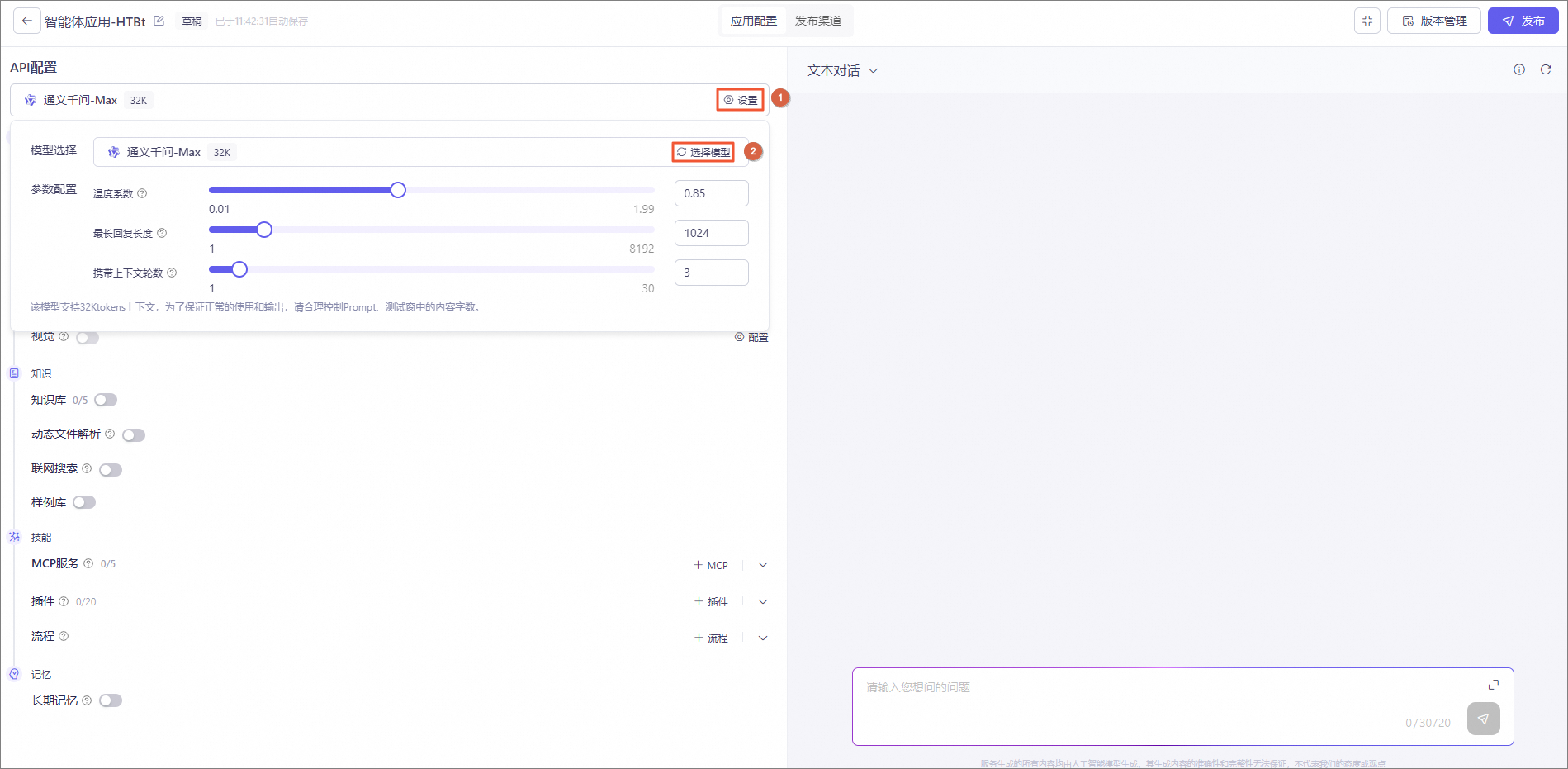This screenshot has height=769, width=1568.
Task: Show help for 最长回复长度
Action: coord(162,233)
